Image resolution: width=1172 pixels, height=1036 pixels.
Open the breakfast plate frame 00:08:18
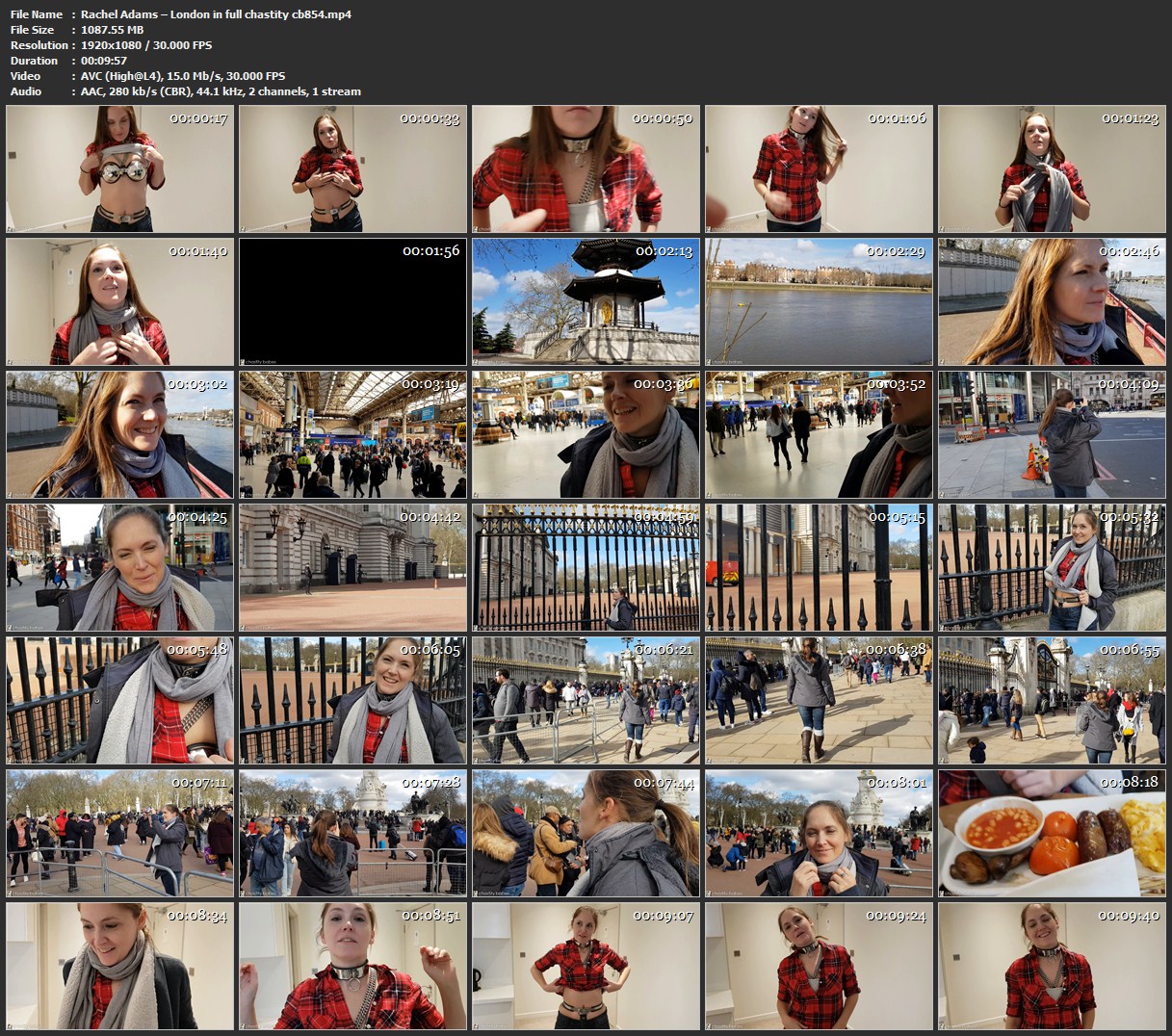pos(1053,834)
